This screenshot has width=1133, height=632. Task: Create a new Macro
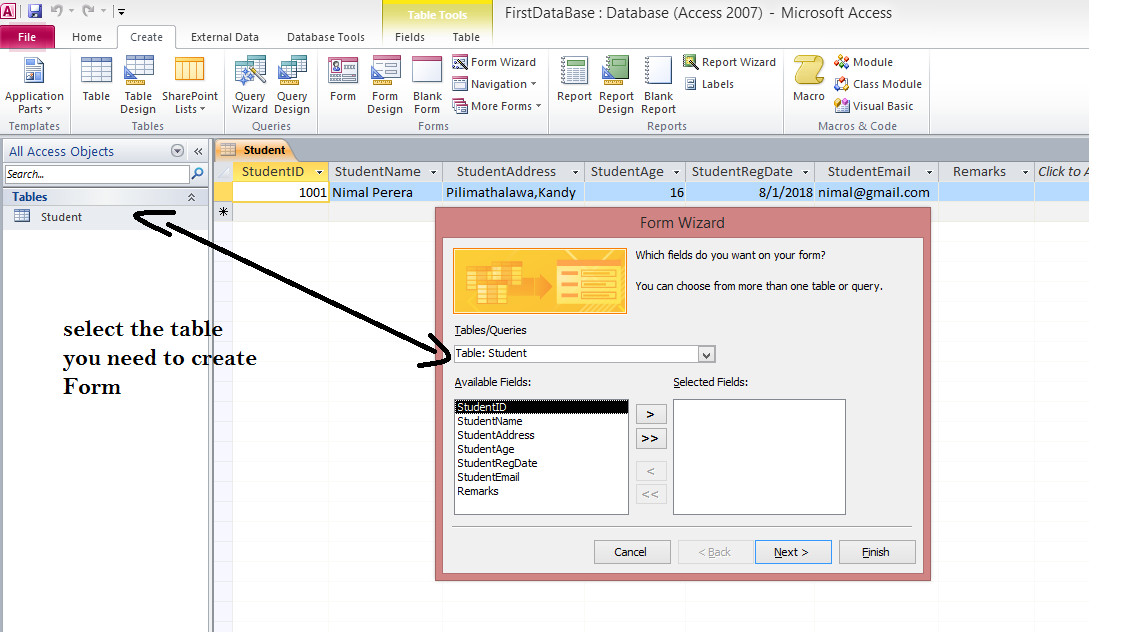pyautogui.click(x=808, y=85)
